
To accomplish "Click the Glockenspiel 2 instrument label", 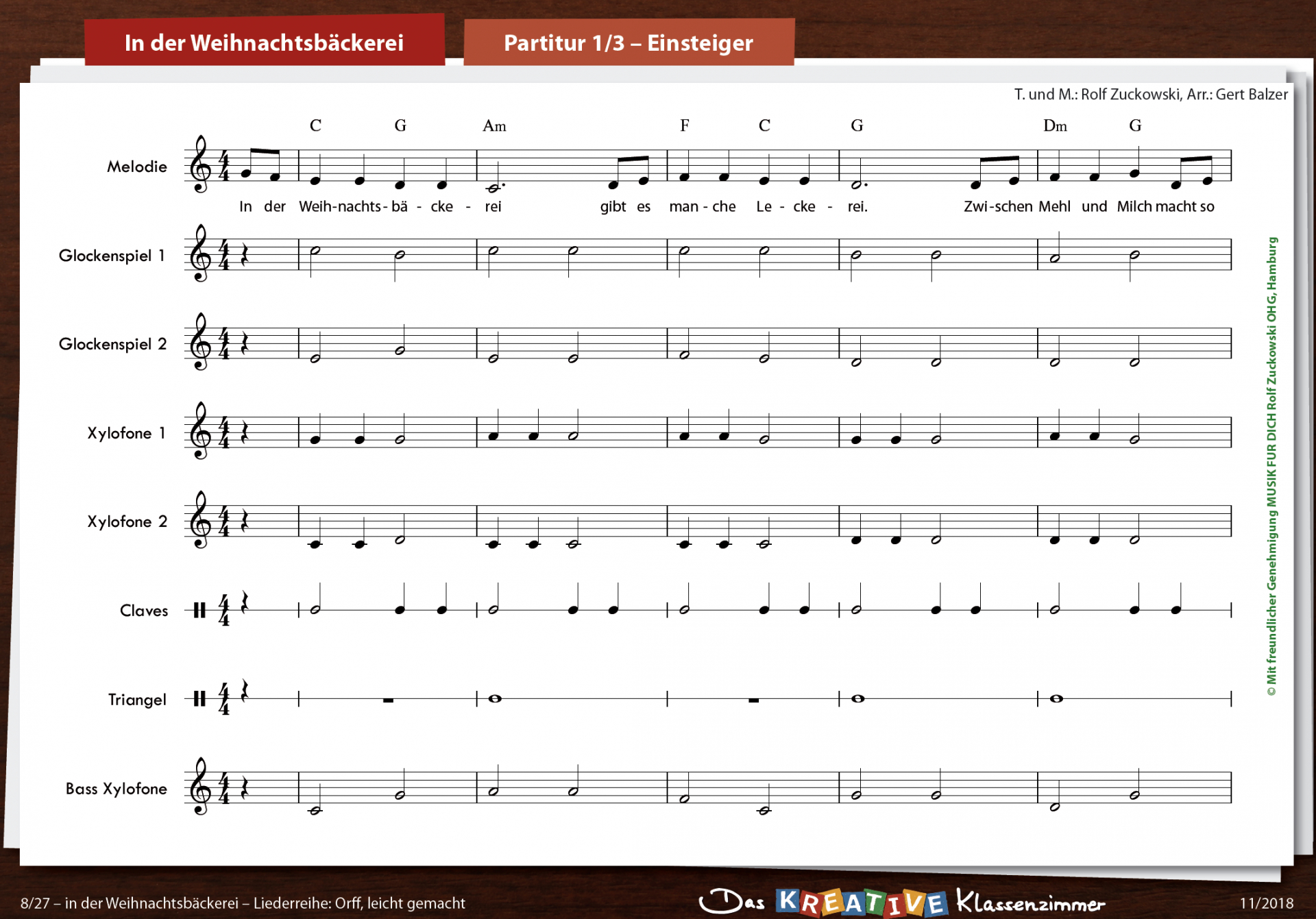I will 112,344.
